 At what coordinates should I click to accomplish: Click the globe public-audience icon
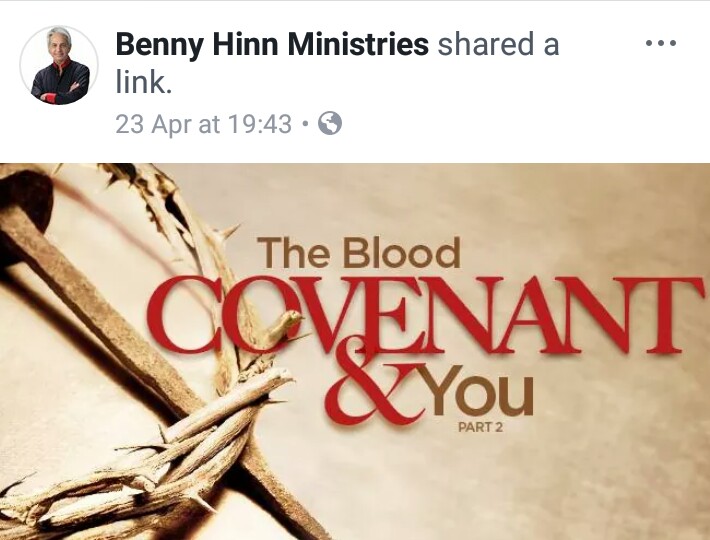click(x=330, y=123)
